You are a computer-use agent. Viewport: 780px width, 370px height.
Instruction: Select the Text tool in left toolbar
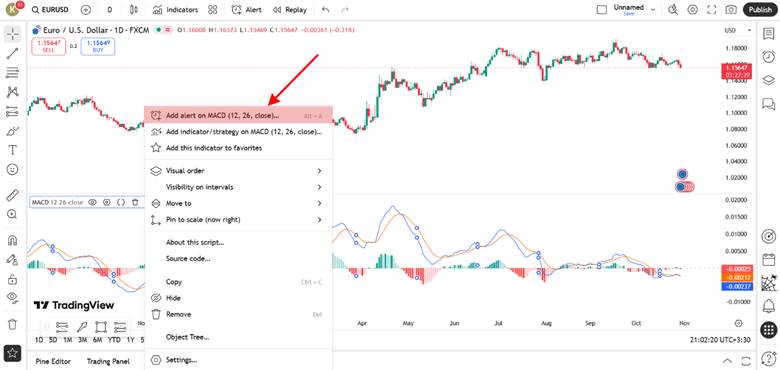point(12,150)
